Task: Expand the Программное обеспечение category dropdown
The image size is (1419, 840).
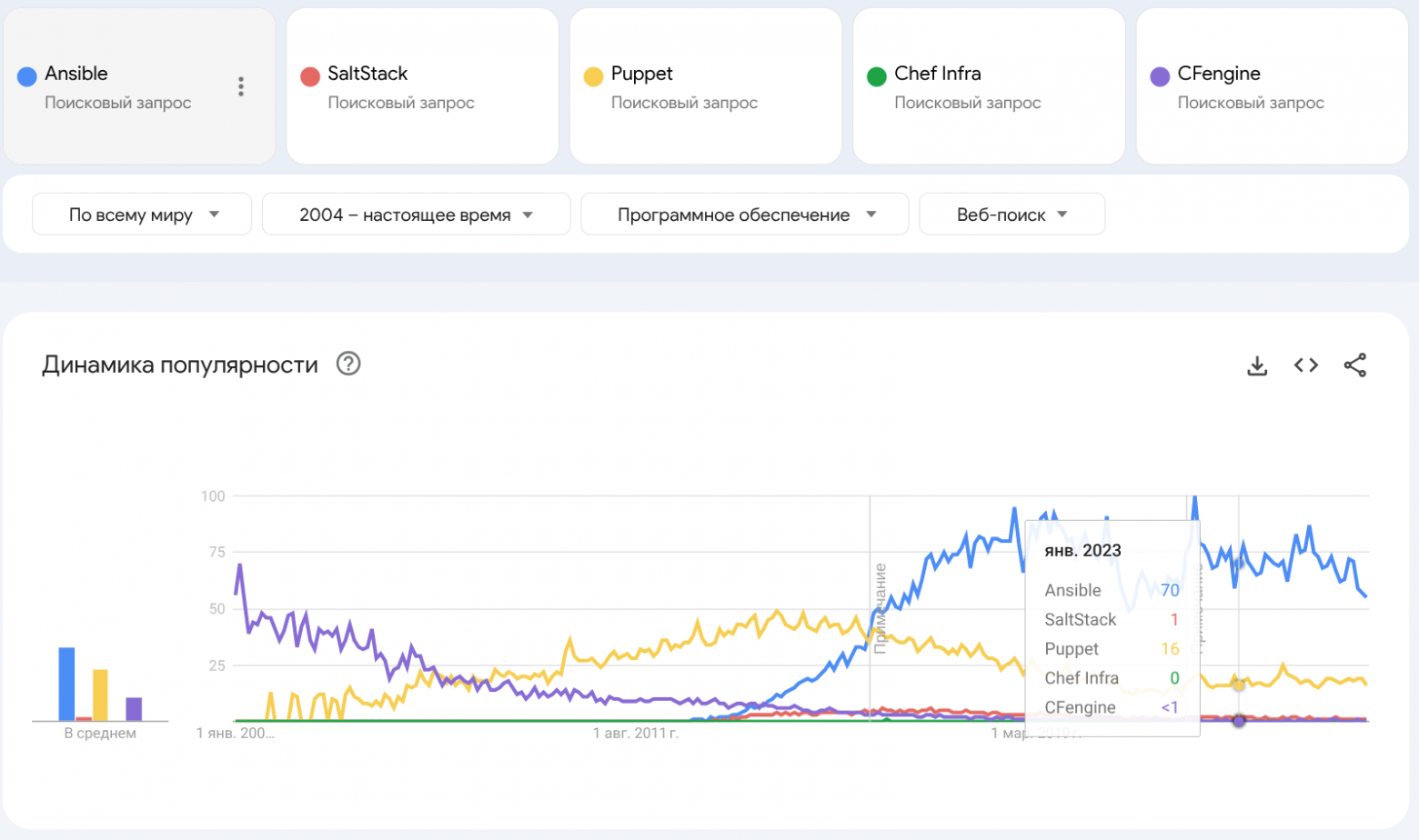Action: [744, 215]
